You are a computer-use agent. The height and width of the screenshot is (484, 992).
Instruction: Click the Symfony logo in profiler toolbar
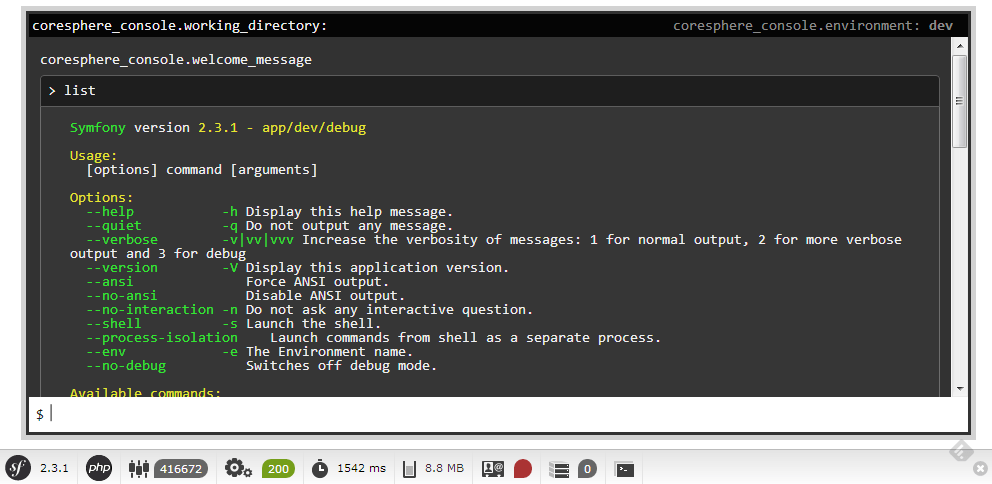click(x=18, y=468)
